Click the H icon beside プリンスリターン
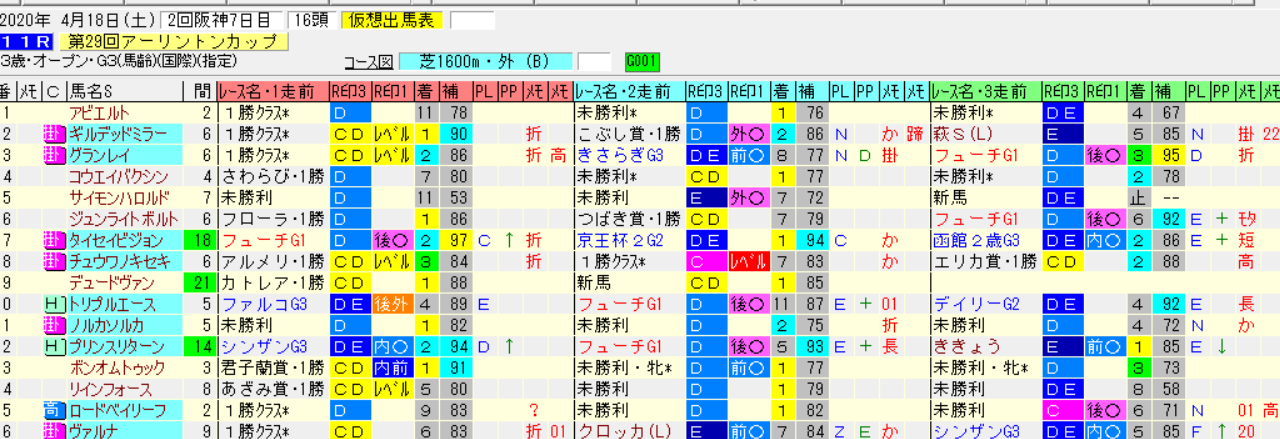Image resolution: width=1280 pixels, height=439 pixels. click(54, 346)
